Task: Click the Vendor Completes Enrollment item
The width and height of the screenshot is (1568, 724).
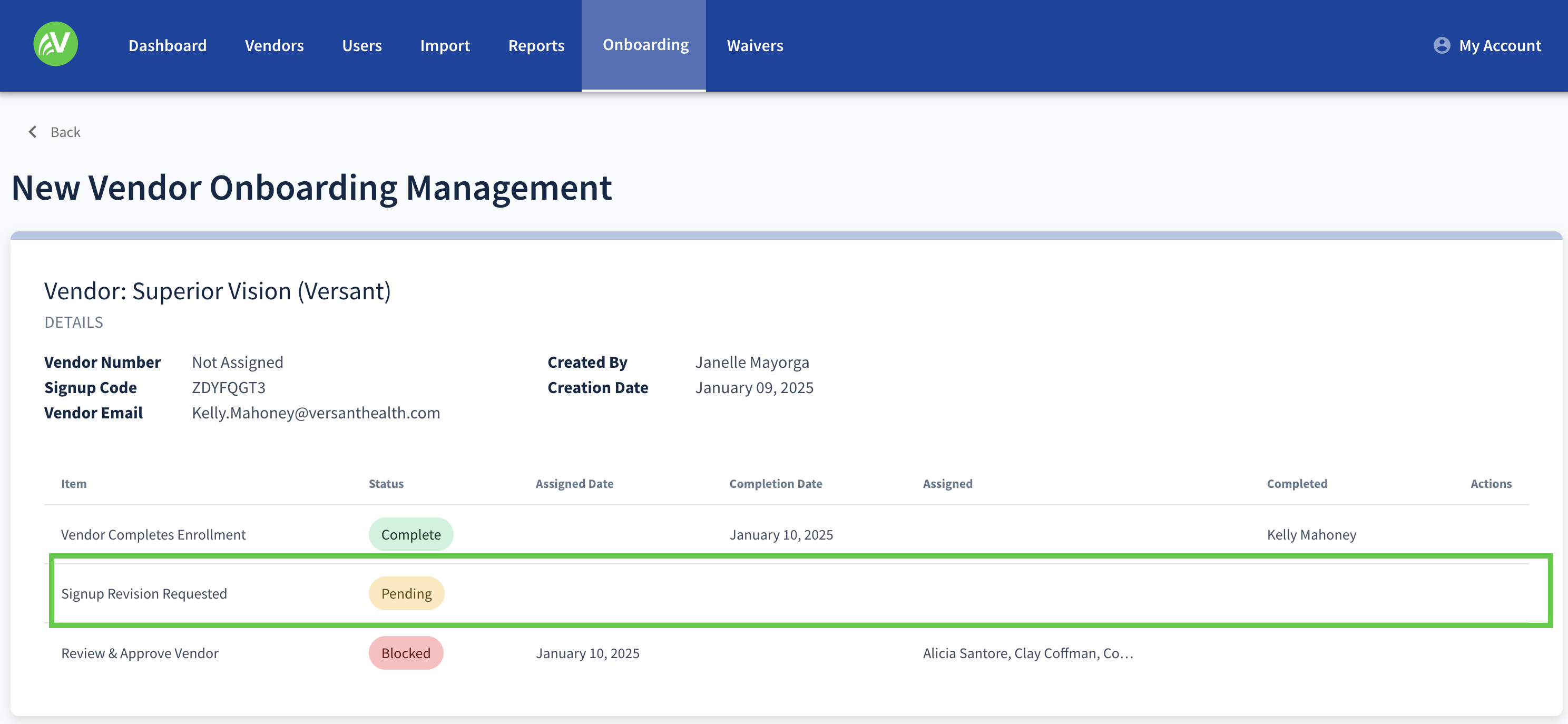Action: pyautogui.click(x=153, y=534)
